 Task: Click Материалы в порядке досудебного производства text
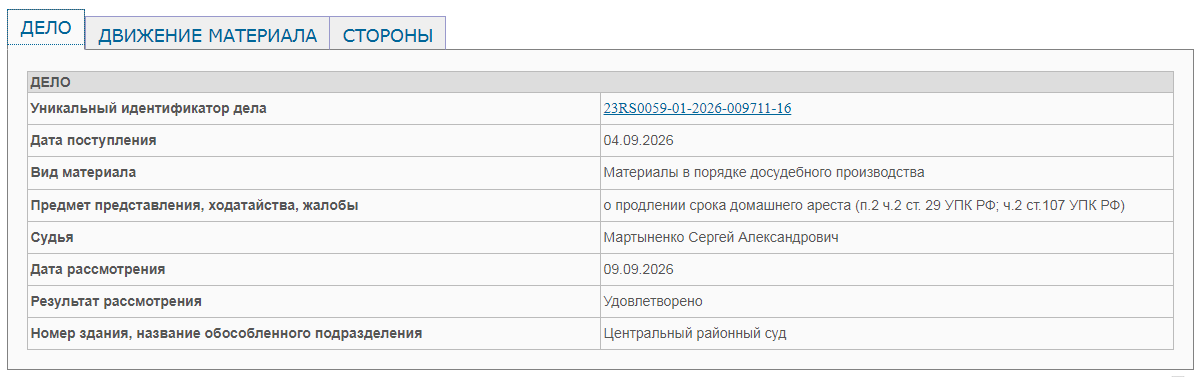(x=764, y=172)
